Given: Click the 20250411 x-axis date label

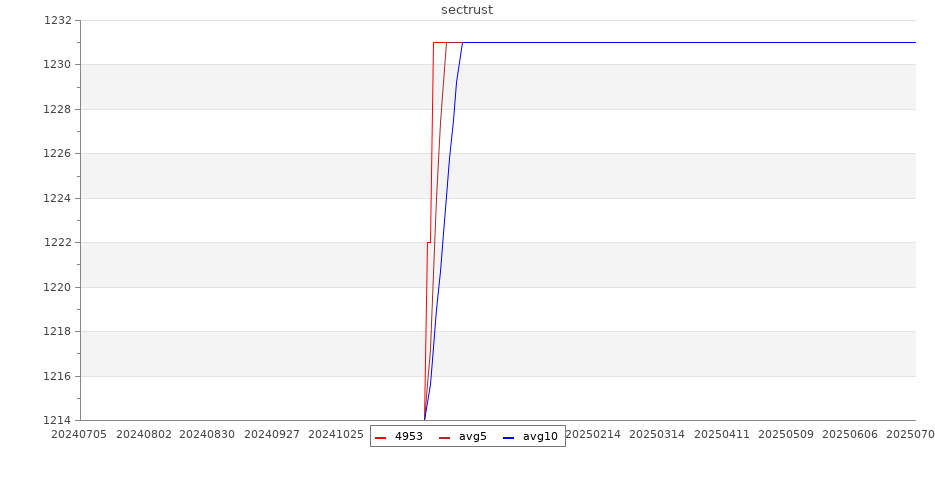Looking at the screenshot, I should tap(721, 435).
